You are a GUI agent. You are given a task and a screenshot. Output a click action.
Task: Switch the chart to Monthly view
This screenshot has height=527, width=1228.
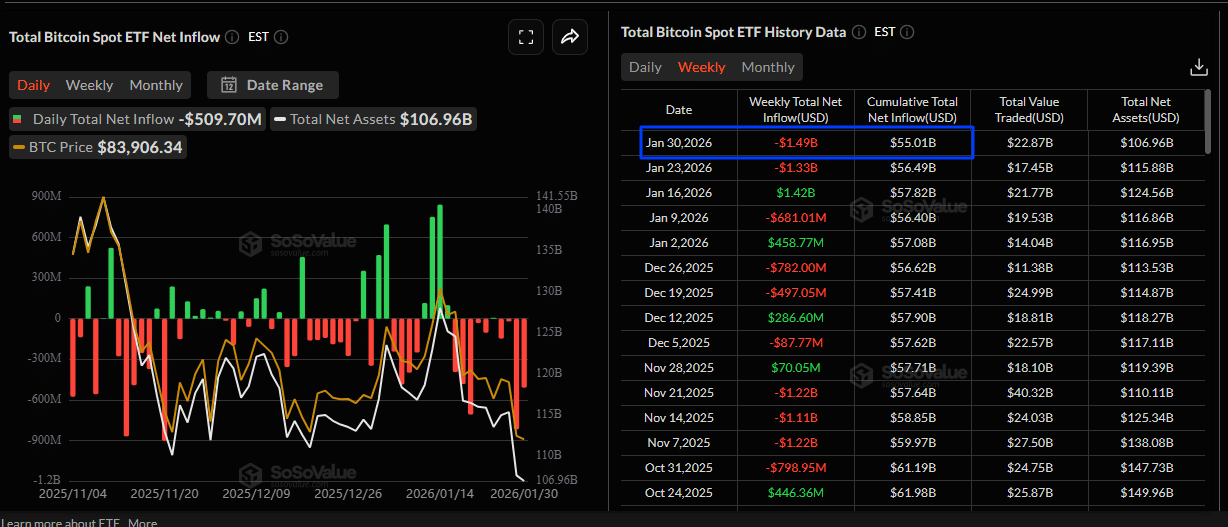(x=156, y=85)
